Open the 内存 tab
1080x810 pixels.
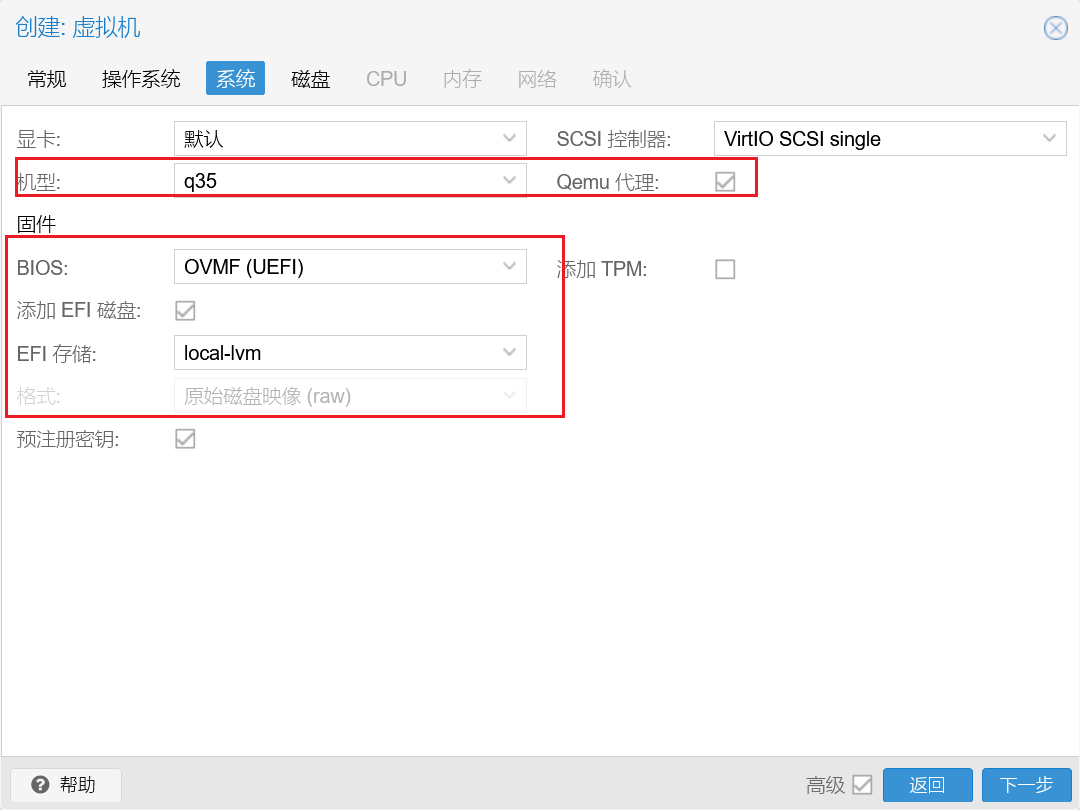pos(462,79)
